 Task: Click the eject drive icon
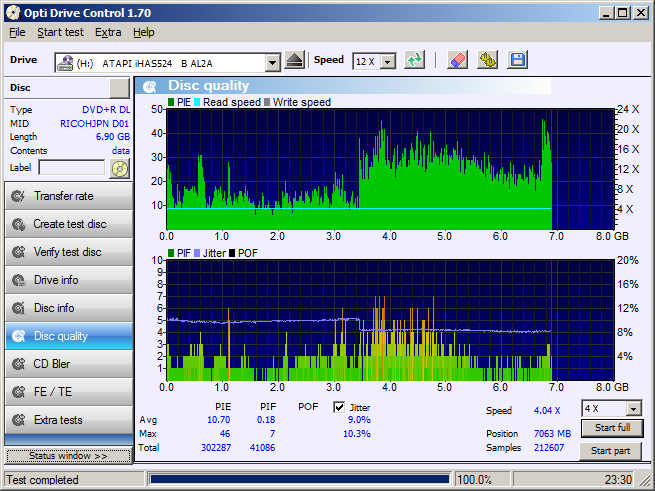pos(294,61)
